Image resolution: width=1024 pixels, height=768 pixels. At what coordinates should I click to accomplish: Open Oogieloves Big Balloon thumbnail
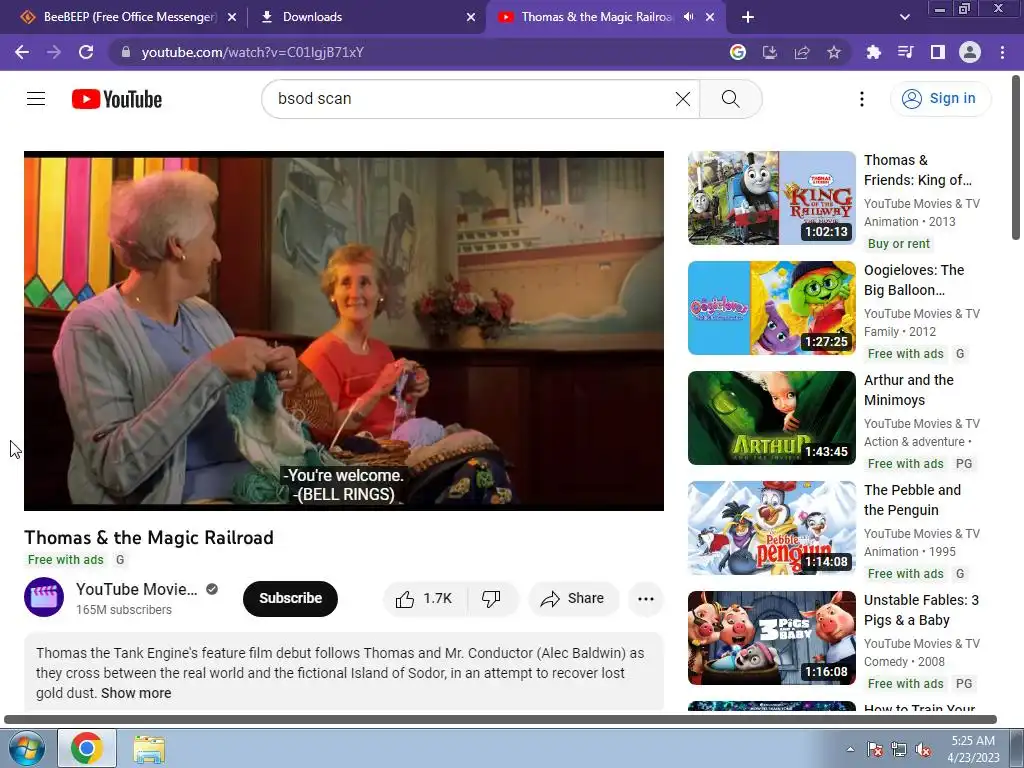click(772, 308)
